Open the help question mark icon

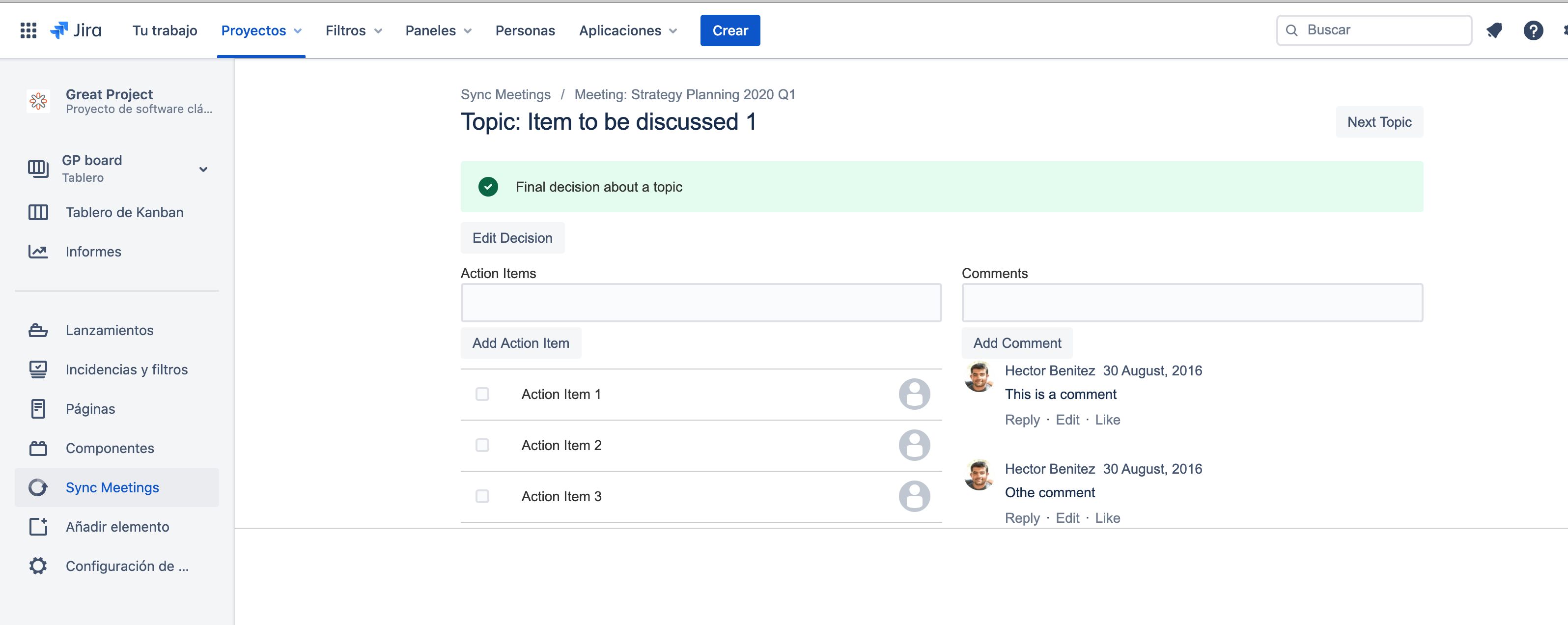pyautogui.click(x=1533, y=30)
